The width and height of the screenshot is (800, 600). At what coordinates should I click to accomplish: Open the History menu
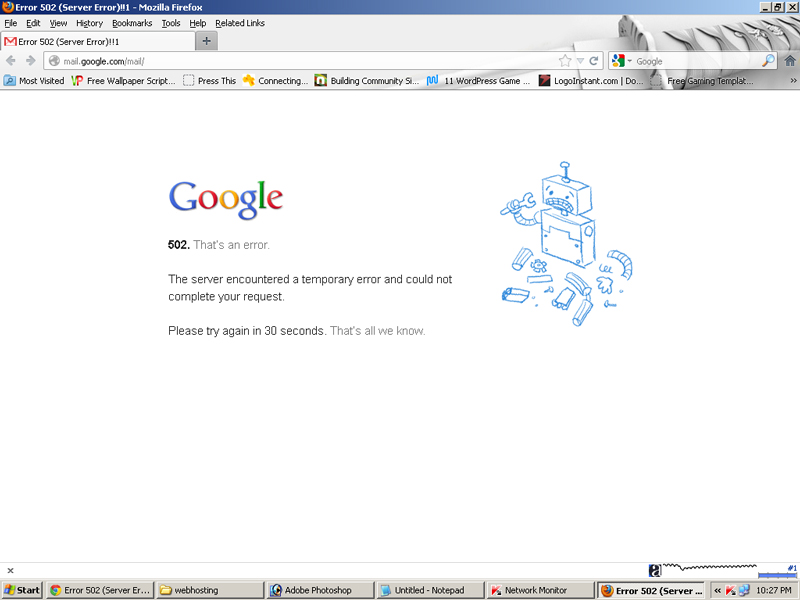pyautogui.click(x=89, y=23)
